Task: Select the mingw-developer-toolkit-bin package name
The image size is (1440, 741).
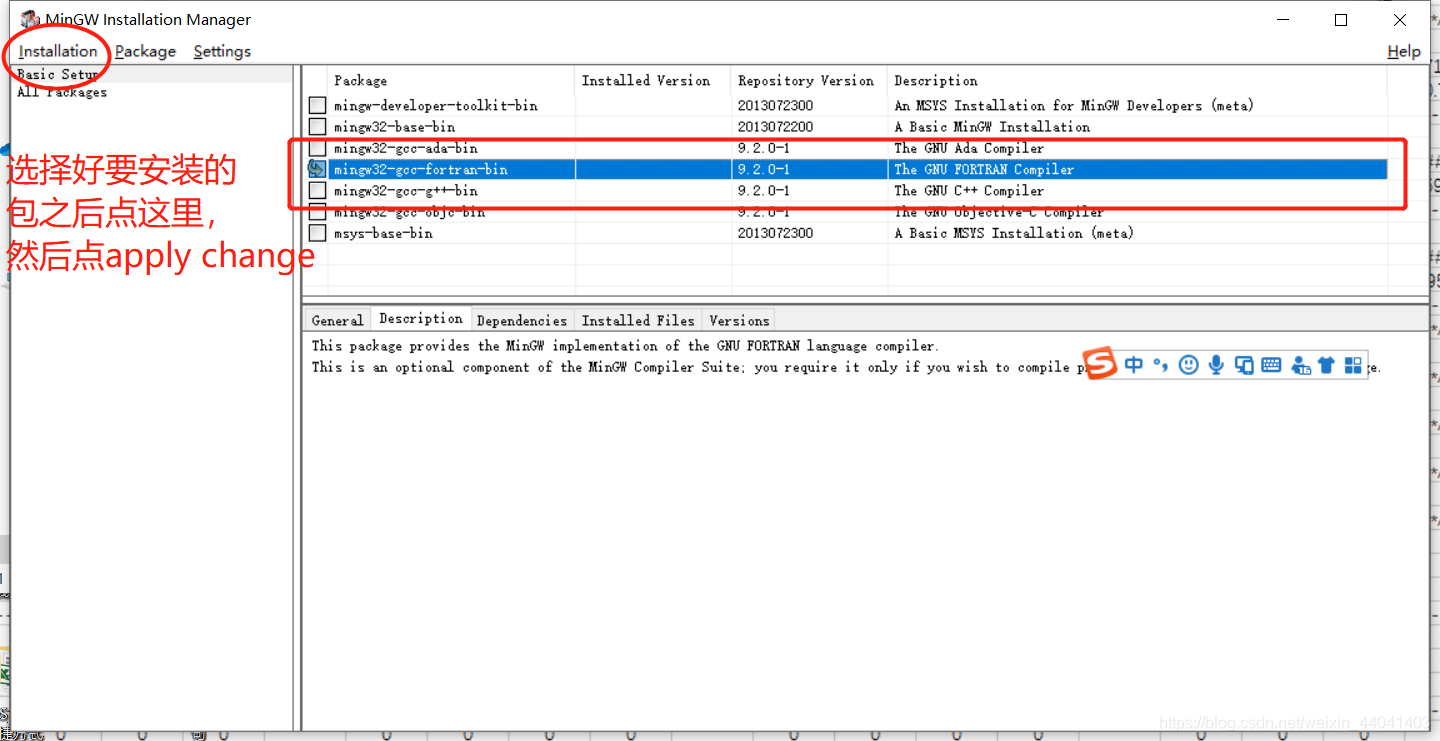Action: click(x=436, y=105)
